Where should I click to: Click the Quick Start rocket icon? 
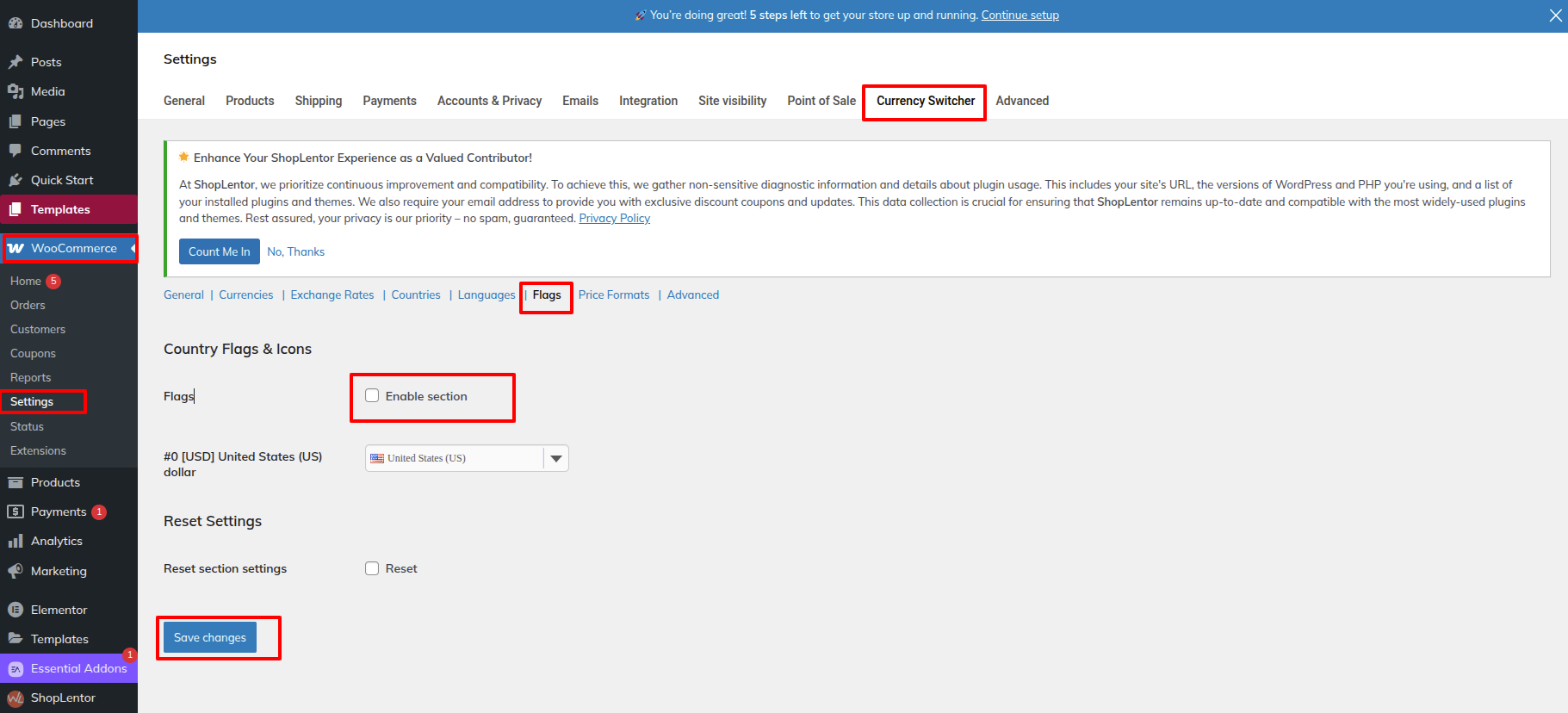click(x=15, y=180)
